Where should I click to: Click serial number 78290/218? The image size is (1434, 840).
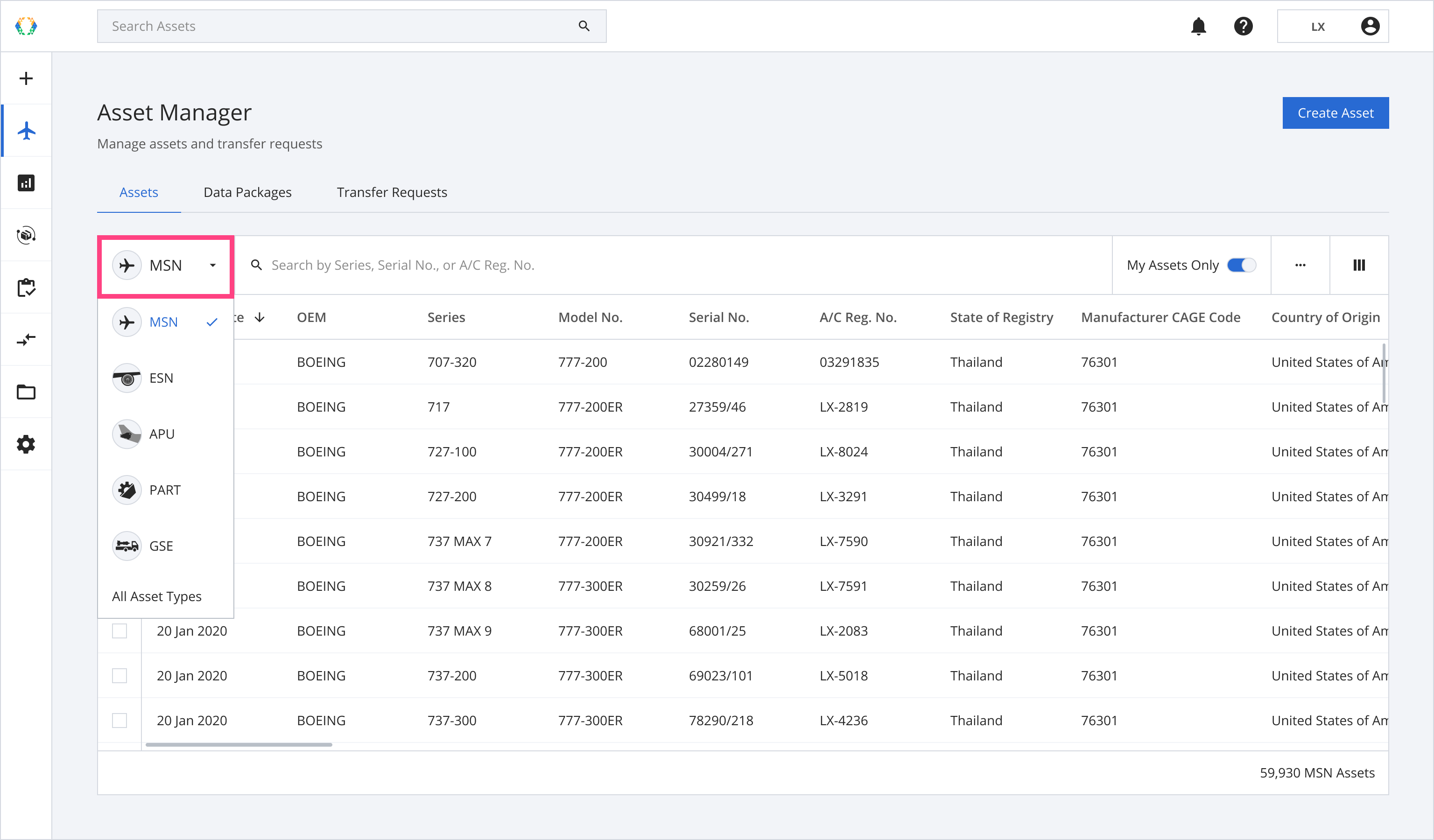point(721,721)
